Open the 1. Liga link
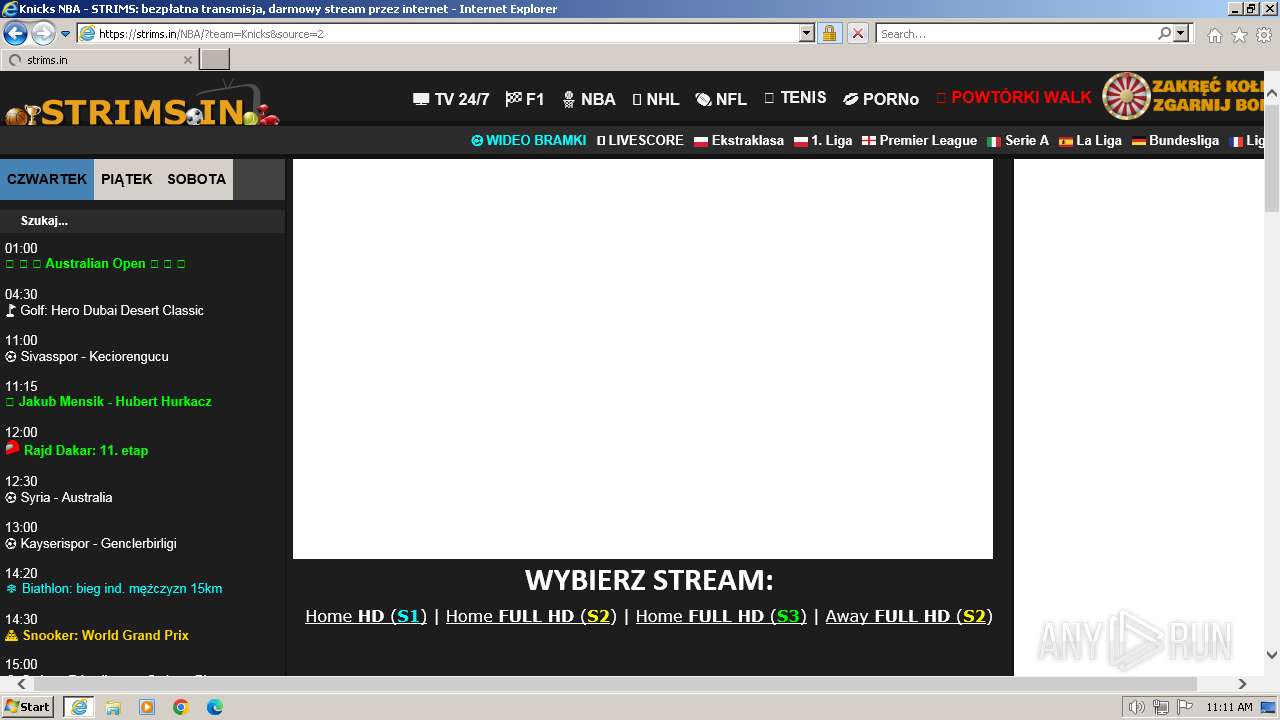The width and height of the screenshot is (1280, 720). click(823, 141)
